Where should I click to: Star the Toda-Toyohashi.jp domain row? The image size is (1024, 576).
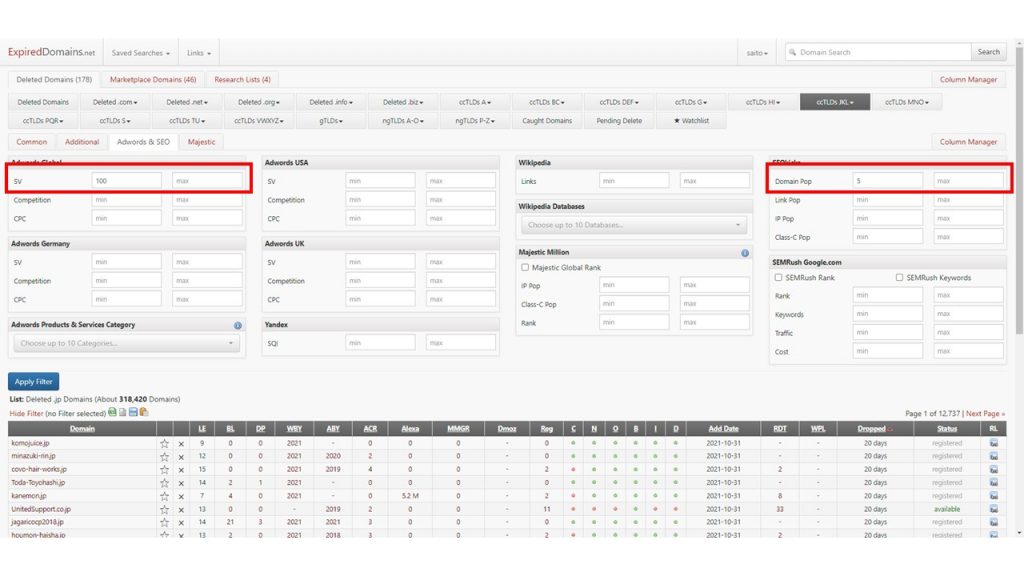click(x=165, y=483)
